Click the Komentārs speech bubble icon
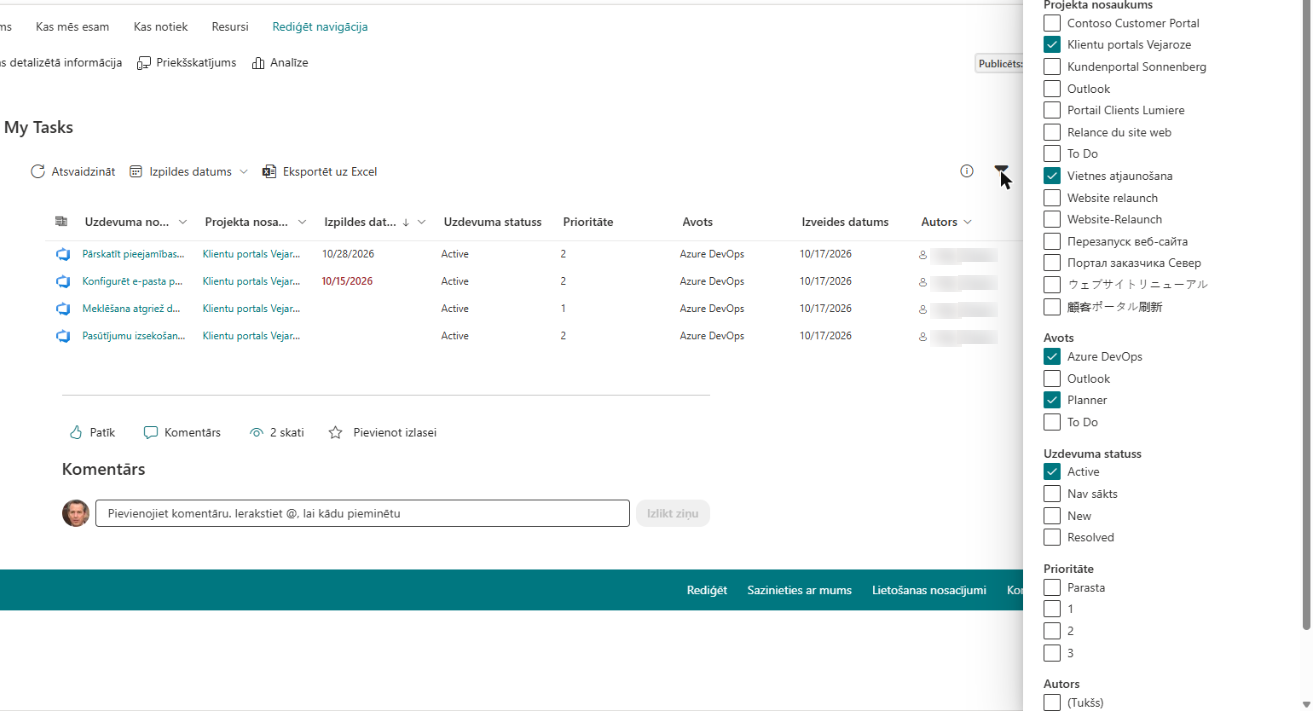This screenshot has height=711, width=1313. 151,433
